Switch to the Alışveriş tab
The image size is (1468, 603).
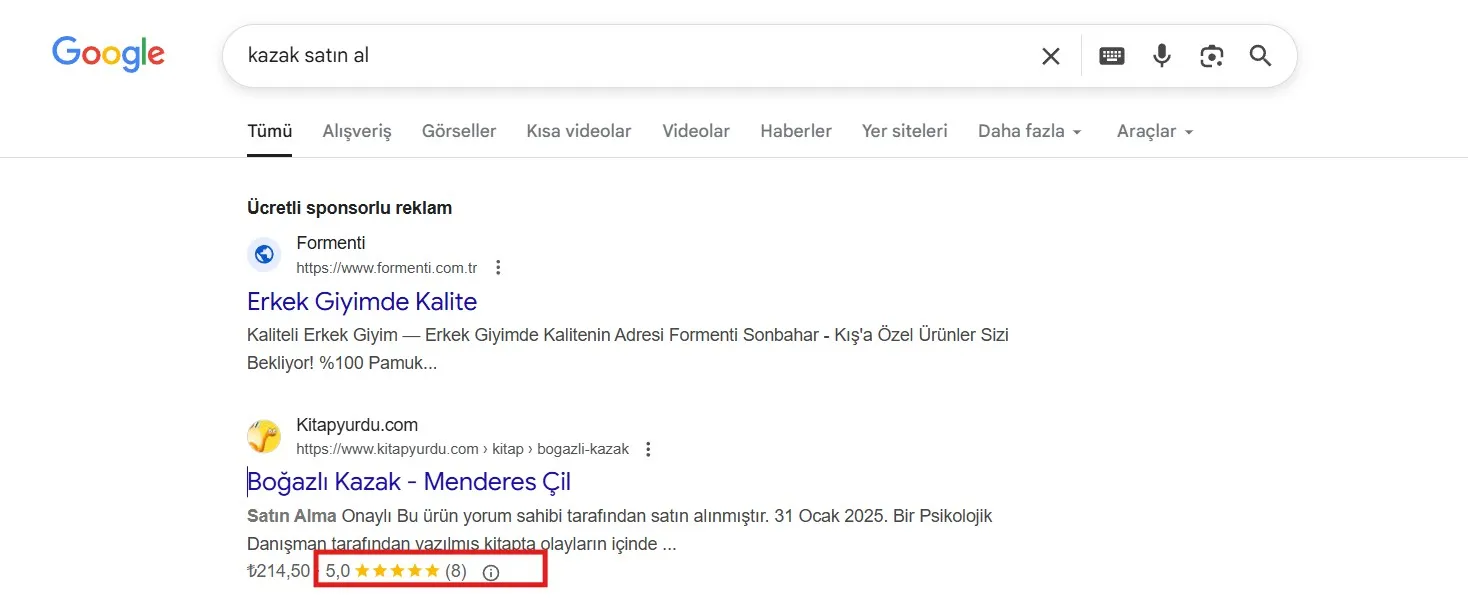point(357,131)
